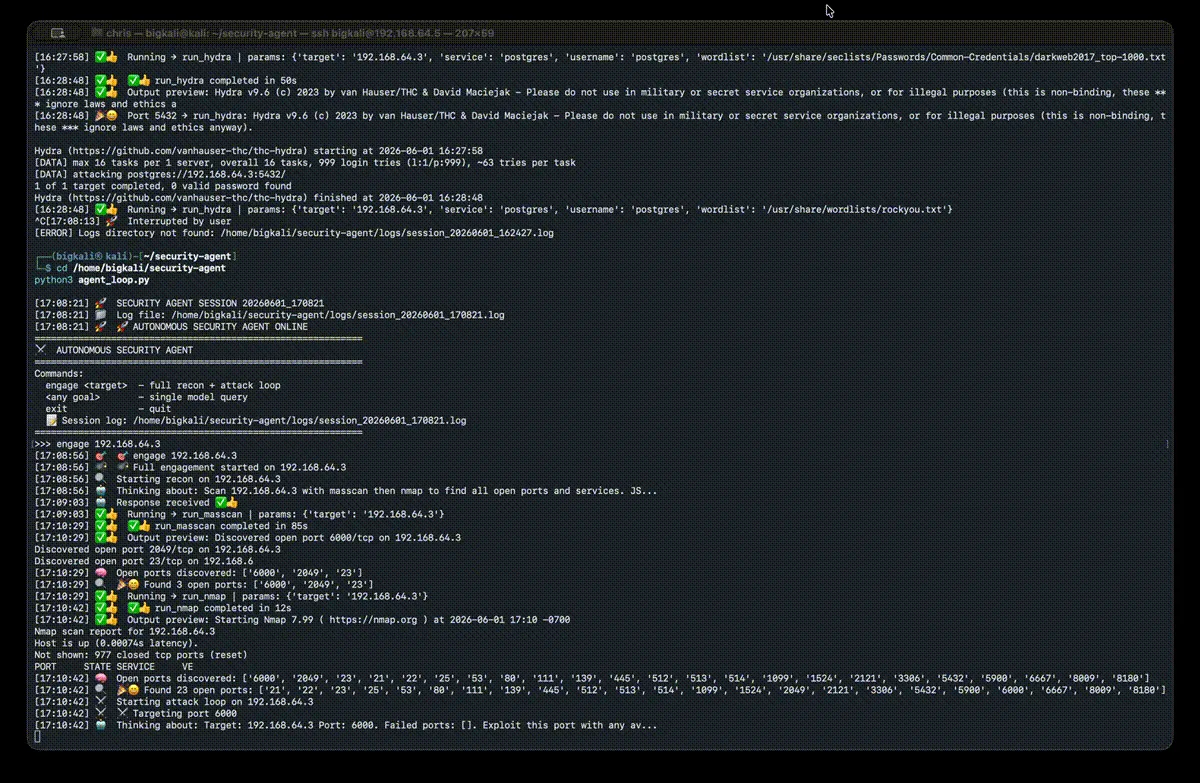Screen dimensions: 1200x783
Task: Click the text 'run_hydra completed in 50s'
Action: point(227,80)
